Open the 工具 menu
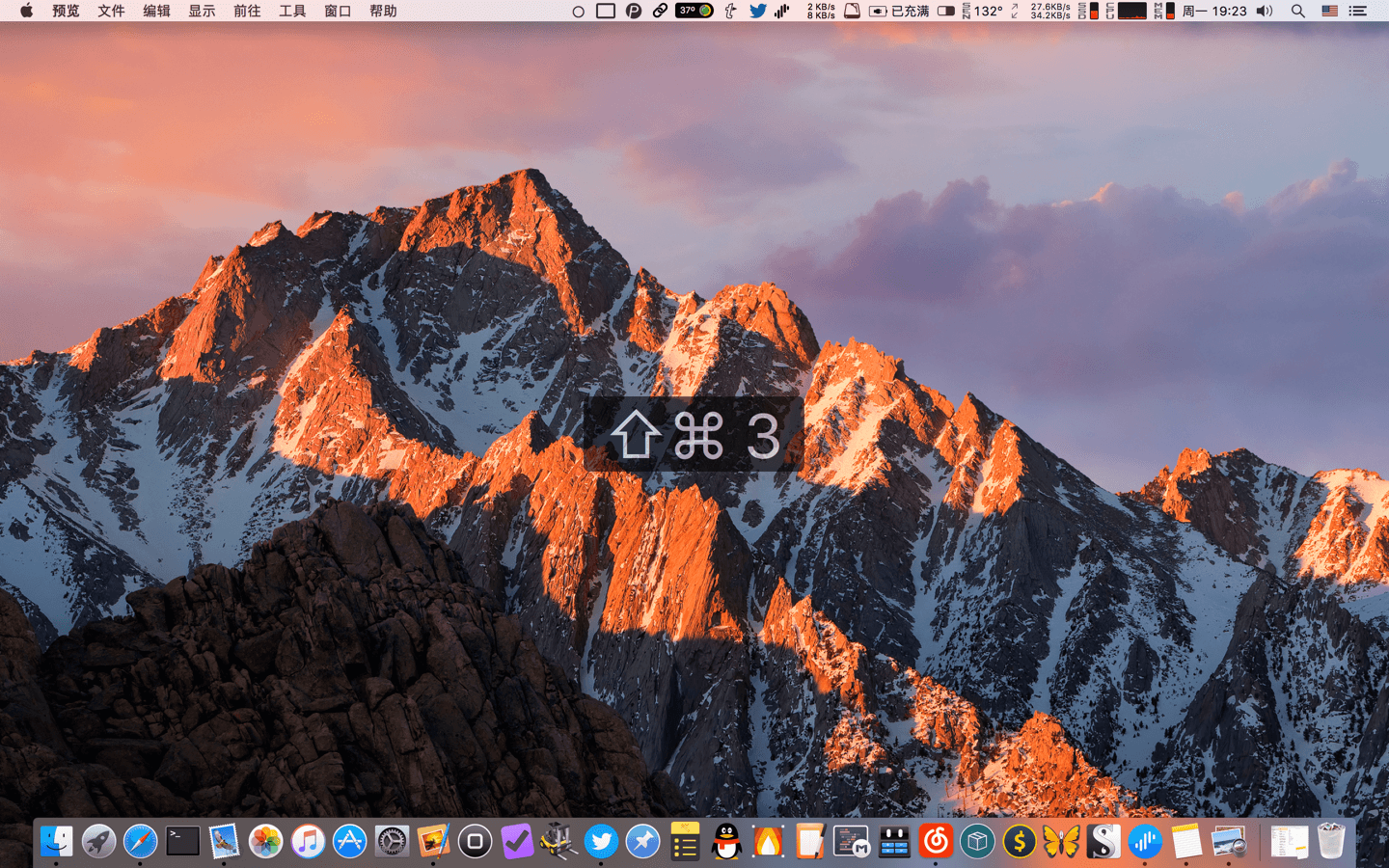 pyautogui.click(x=292, y=11)
